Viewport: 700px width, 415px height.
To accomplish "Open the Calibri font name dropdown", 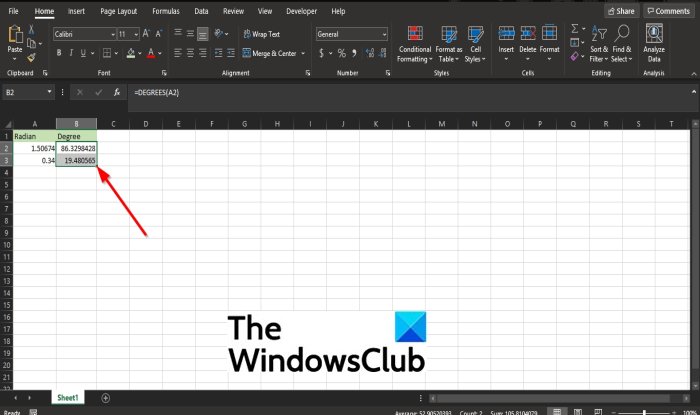I will pyautogui.click(x=113, y=34).
